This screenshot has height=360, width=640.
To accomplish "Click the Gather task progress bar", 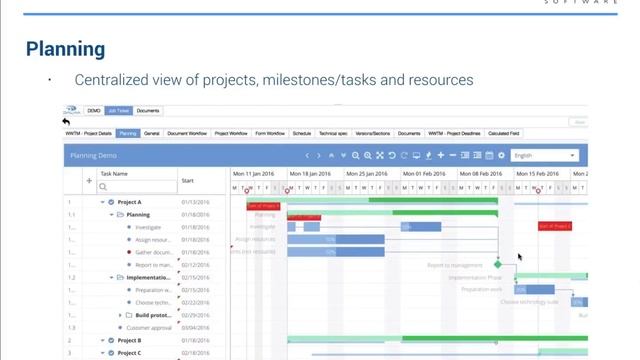I will click(336, 252).
